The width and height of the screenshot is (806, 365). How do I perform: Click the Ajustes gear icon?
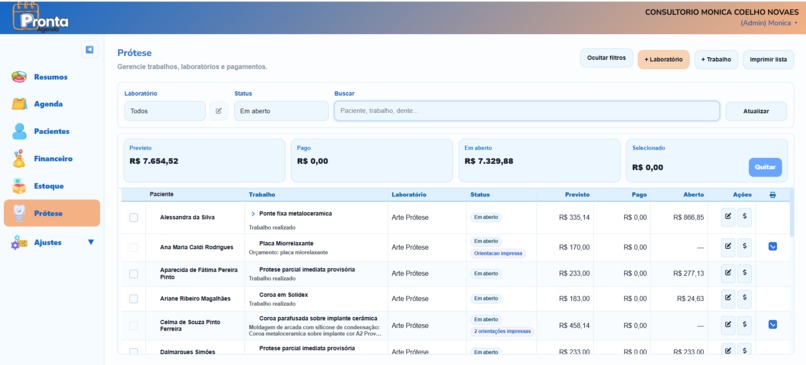point(19,242)
